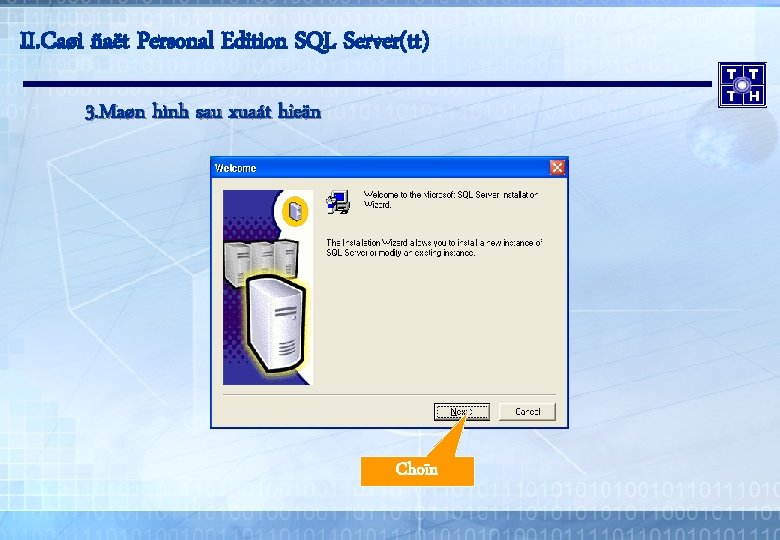Select the slide title about Personal Edition SQL Server
Viewport: 780px width, 540px height.
click(x=224, y=40)
